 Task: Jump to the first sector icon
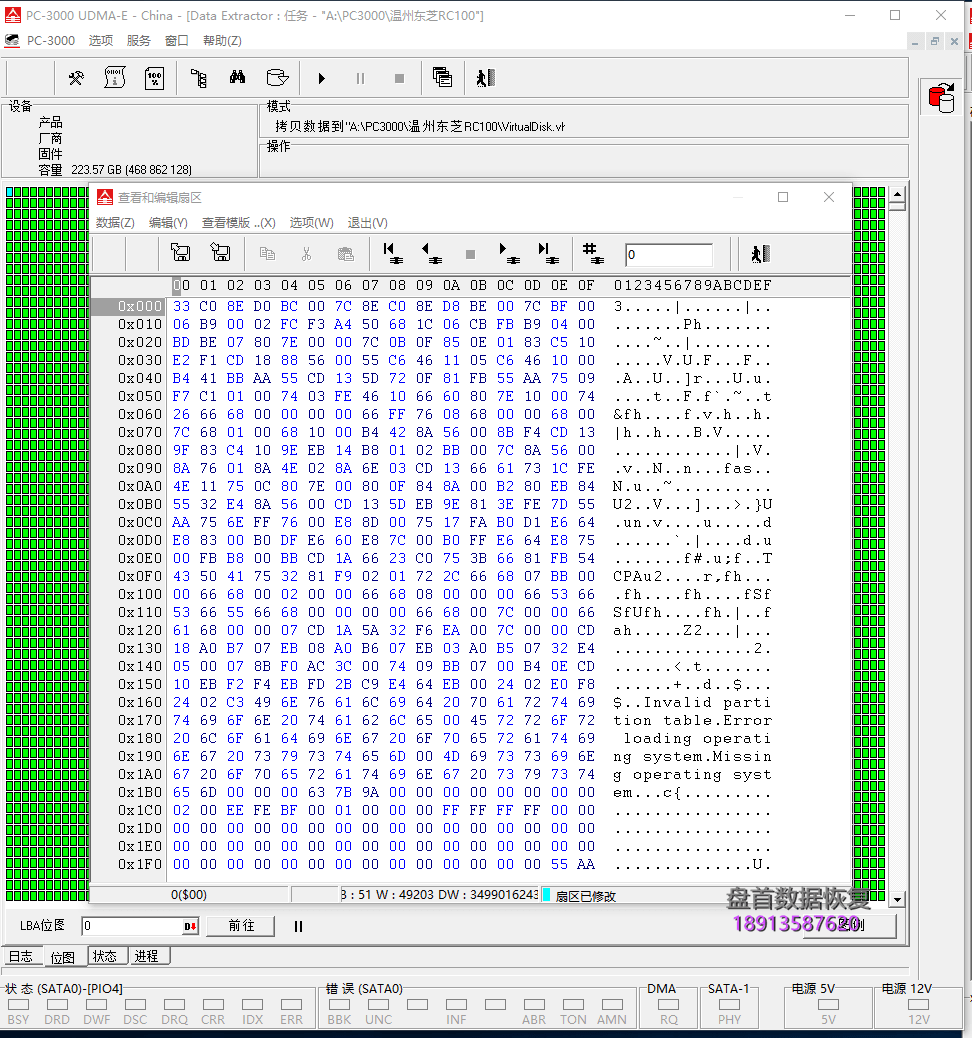[393, 253]
